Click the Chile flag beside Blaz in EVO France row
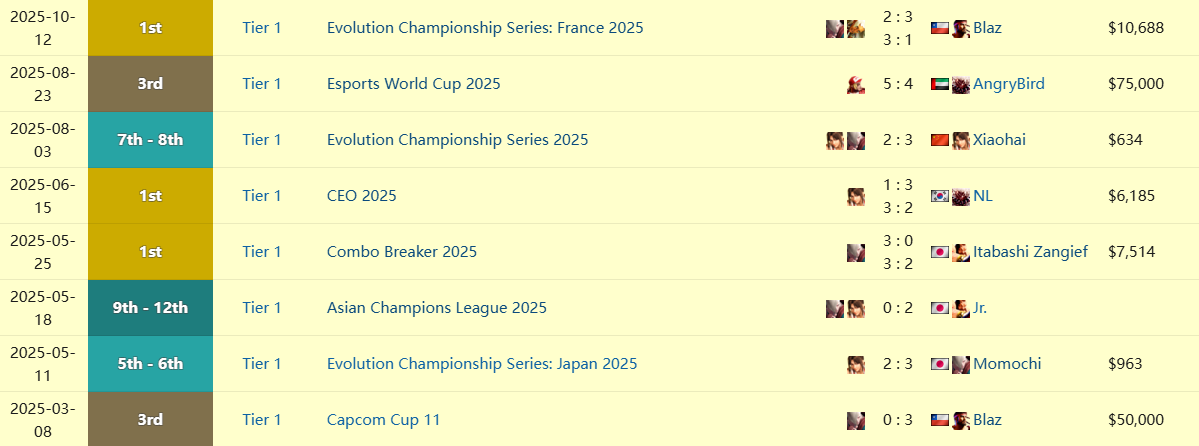The image size is (1199, 446). tap(939, 28)
